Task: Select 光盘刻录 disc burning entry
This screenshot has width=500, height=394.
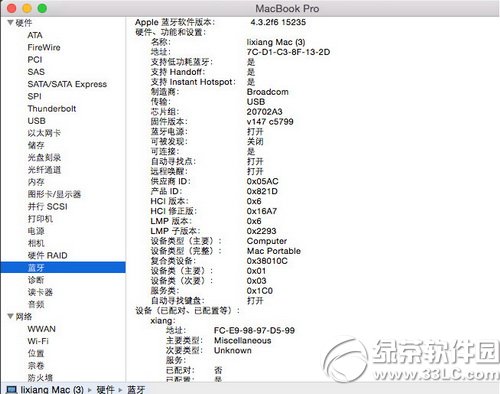Action: [44, 157]
